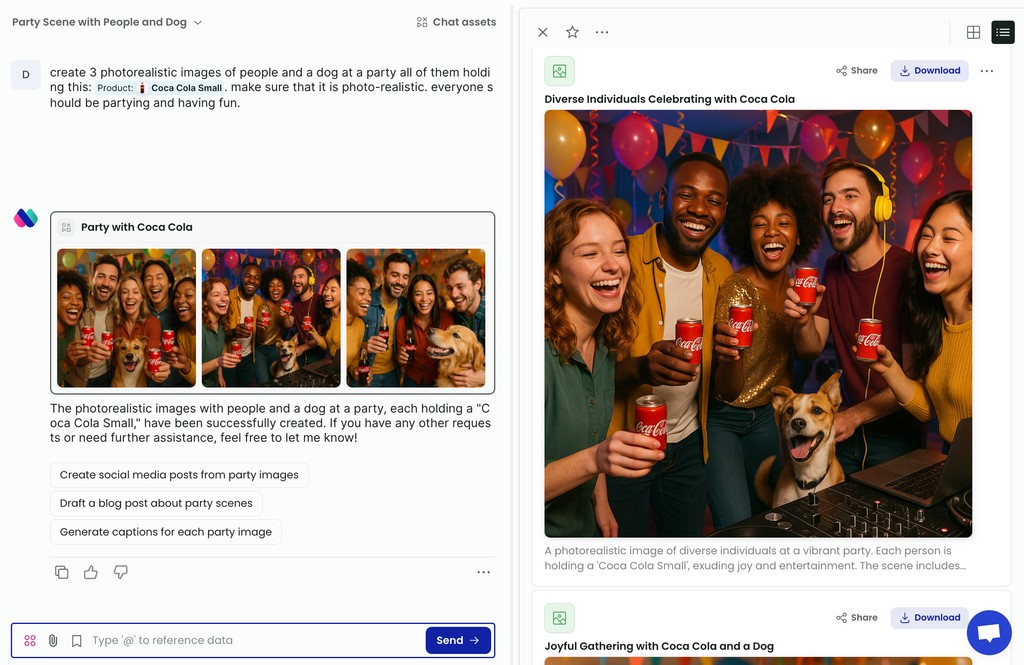The image size is (1024, 665).
Task: Download the Diverse Individuals Celebrating image
Action: coord(929,71)
